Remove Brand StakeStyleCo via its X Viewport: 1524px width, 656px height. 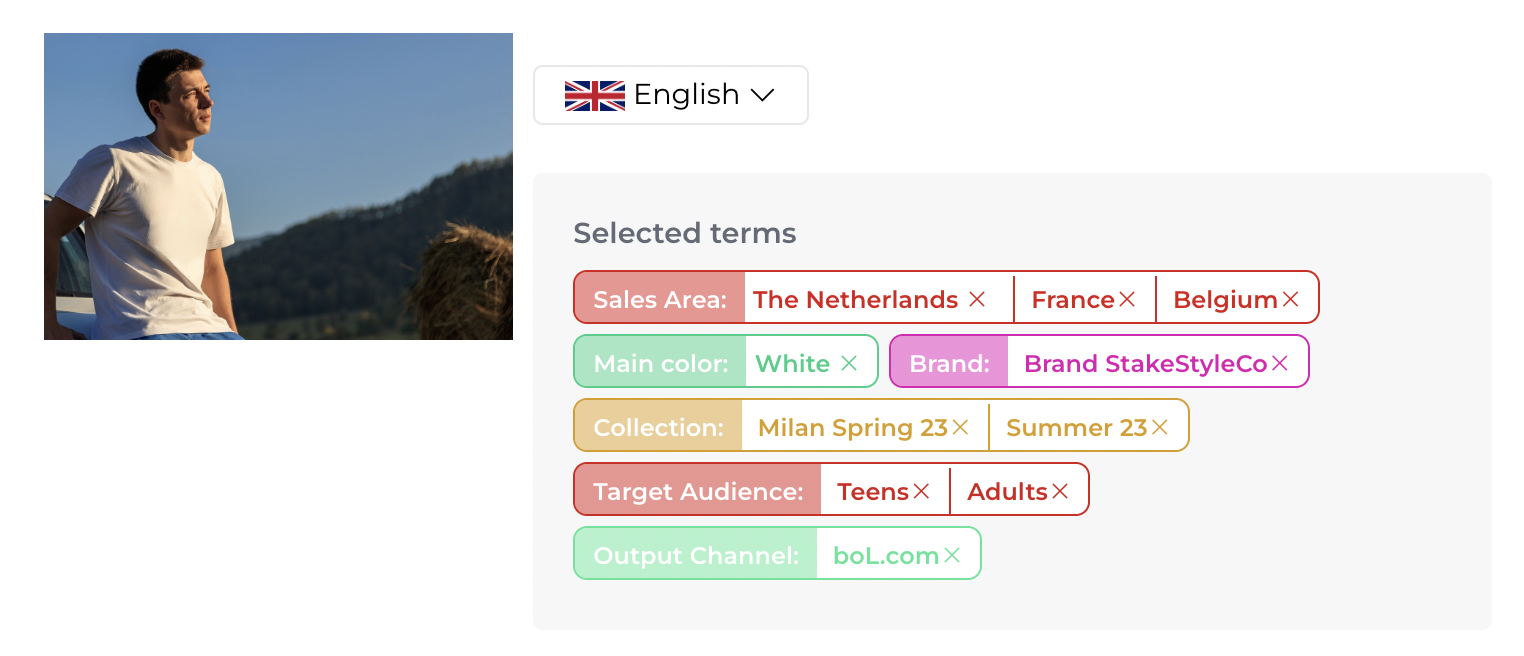pyautogui.click(x=1280, y=364)
